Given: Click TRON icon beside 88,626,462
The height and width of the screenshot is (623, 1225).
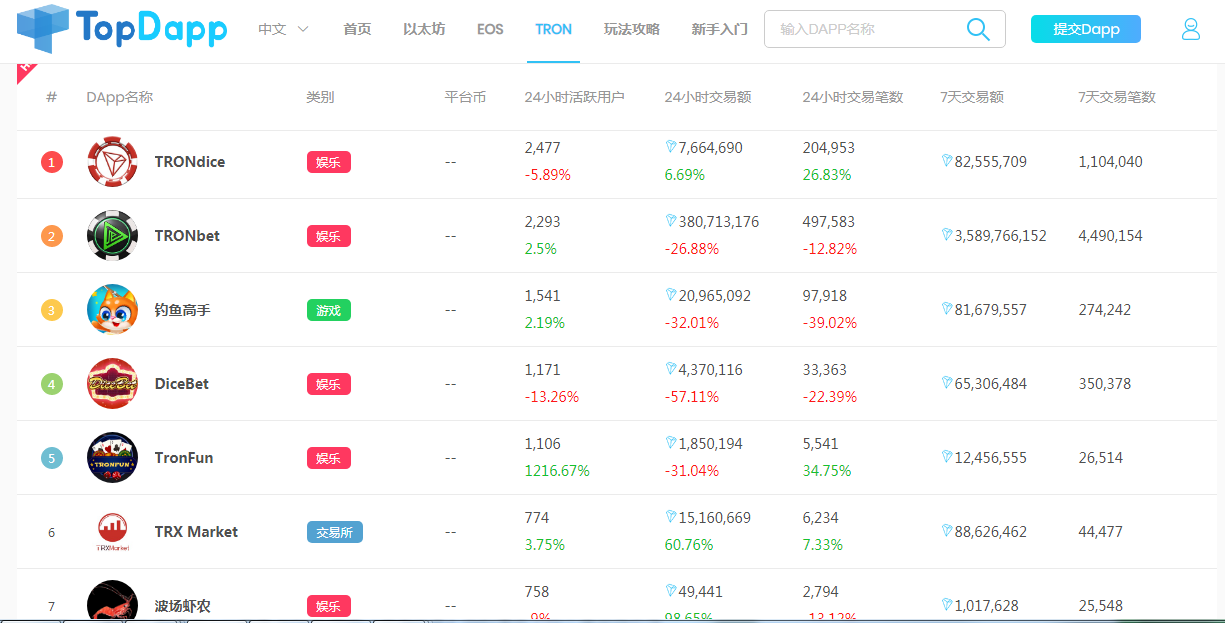Looking at the screenshot, I should coord(946,531).
